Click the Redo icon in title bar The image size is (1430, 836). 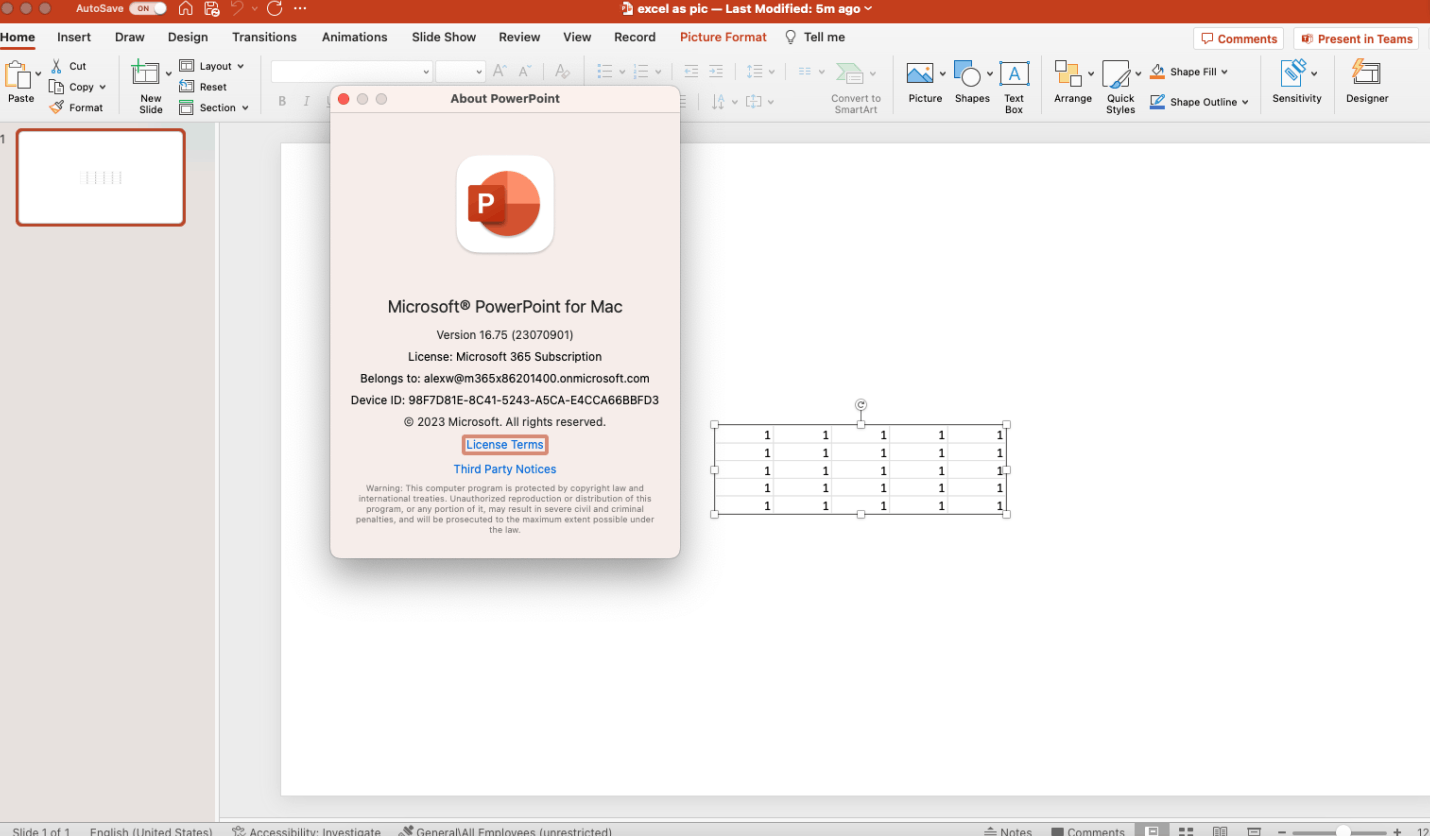274,9
